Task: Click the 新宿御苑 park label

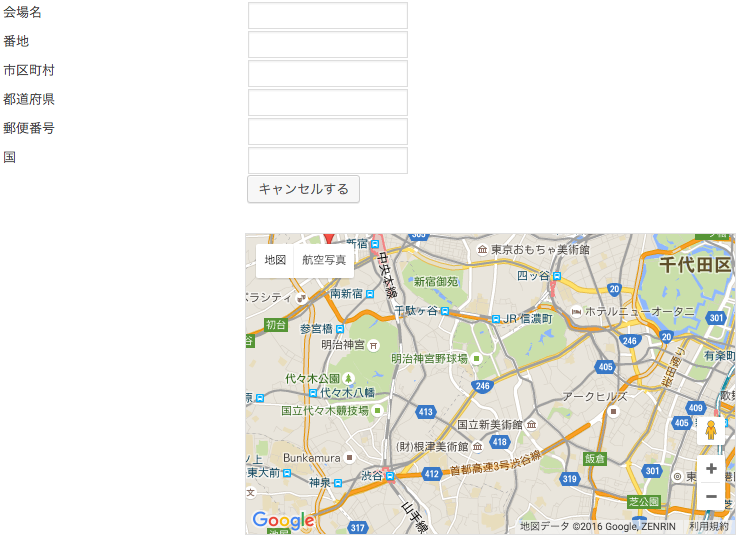Action: click(436, 282)
